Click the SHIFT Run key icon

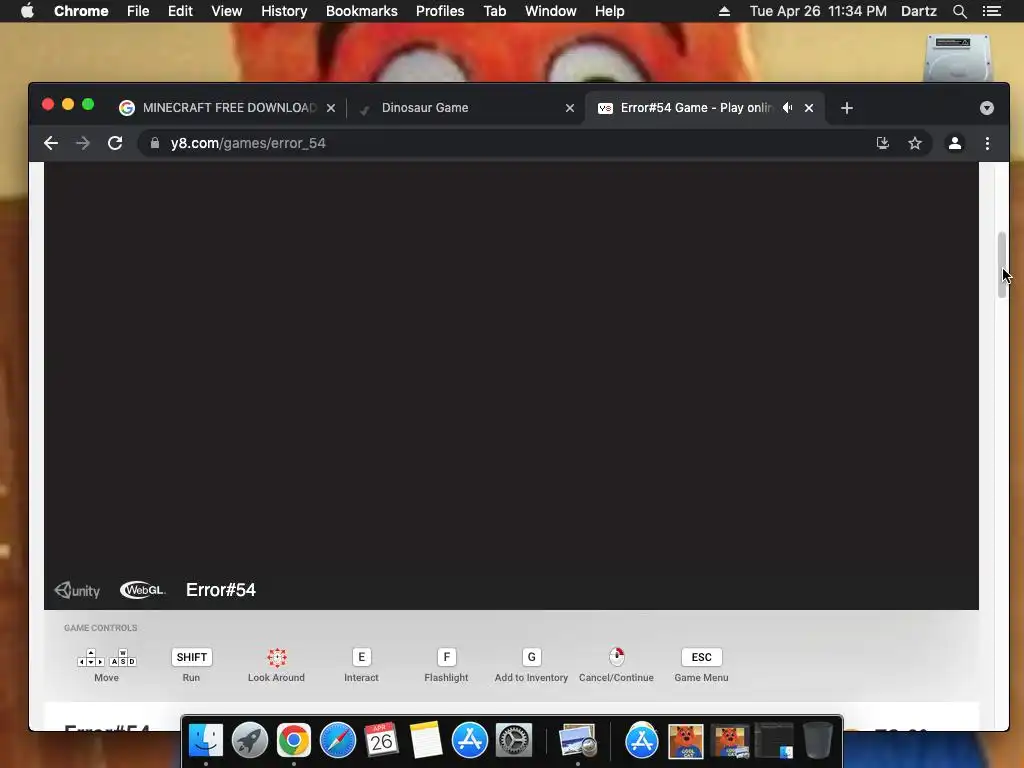pos(191,657)
